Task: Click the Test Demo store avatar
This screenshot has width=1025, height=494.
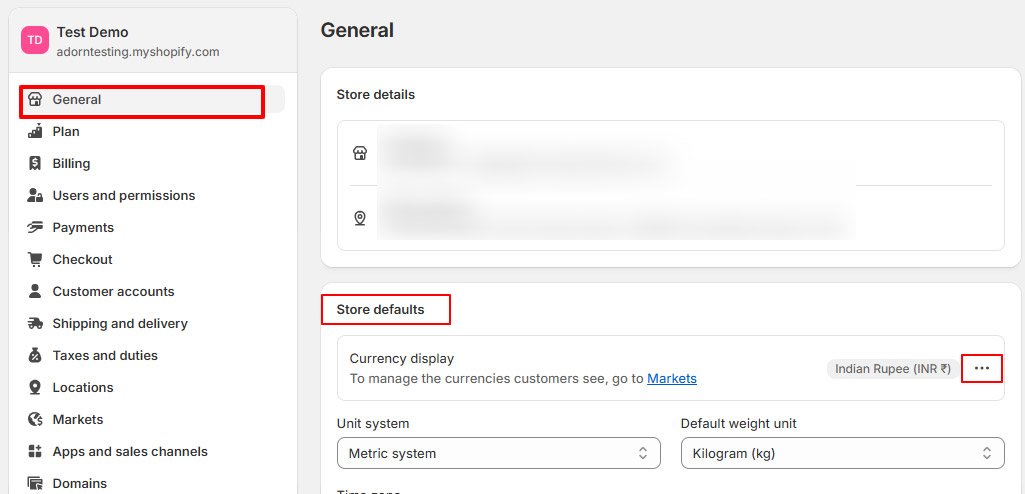Action: coord(35,40)
